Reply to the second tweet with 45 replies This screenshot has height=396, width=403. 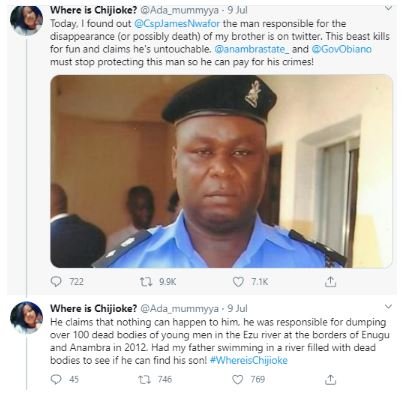(56, 379)
